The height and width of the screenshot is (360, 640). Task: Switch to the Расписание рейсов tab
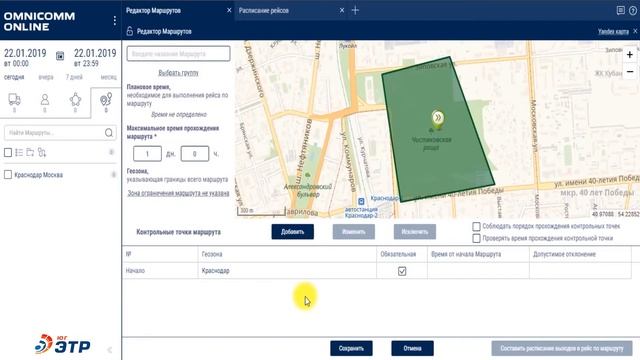(x=264, y=11)
